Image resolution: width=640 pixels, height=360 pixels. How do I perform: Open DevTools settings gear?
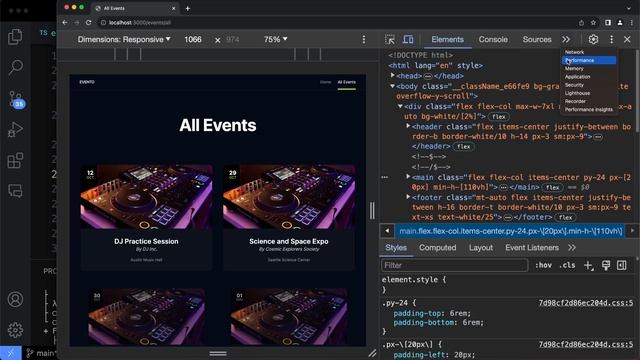pos(593,40)
